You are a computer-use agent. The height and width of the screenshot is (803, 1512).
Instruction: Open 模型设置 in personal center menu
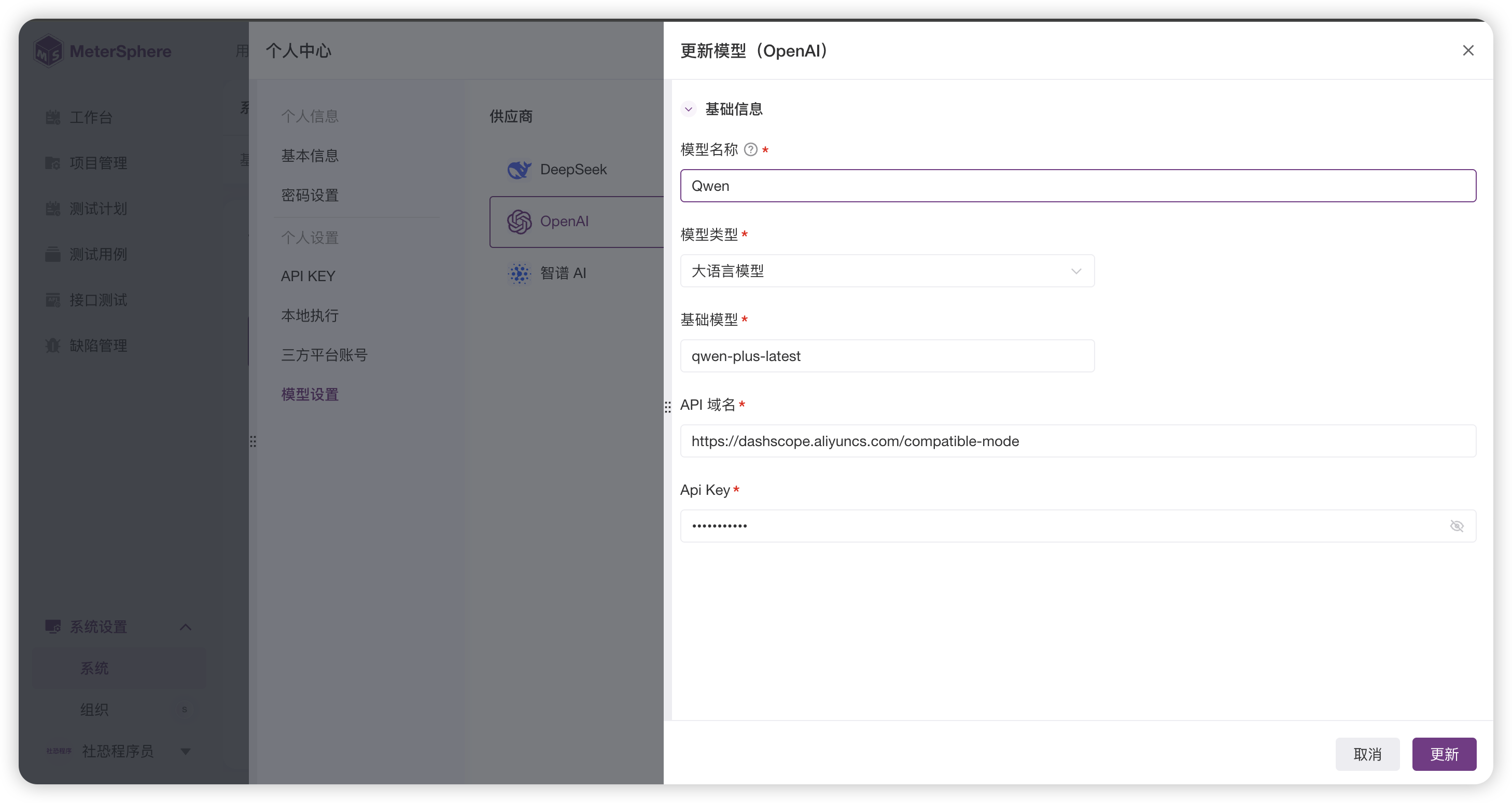[310, 394]
